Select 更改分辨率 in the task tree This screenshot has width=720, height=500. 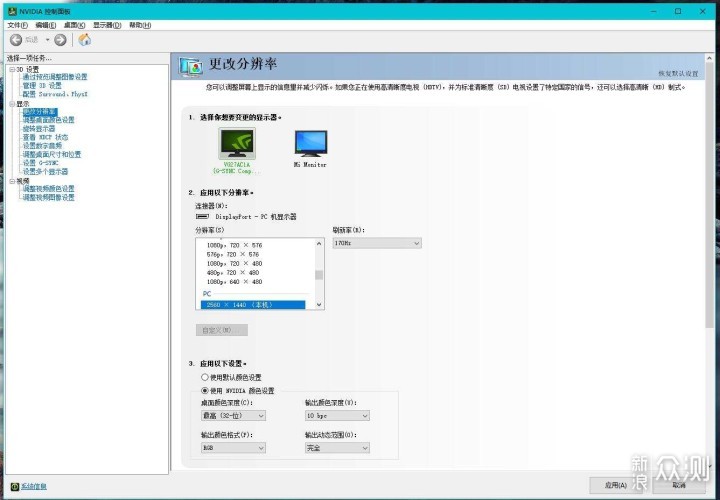click(x=40, y=112)
